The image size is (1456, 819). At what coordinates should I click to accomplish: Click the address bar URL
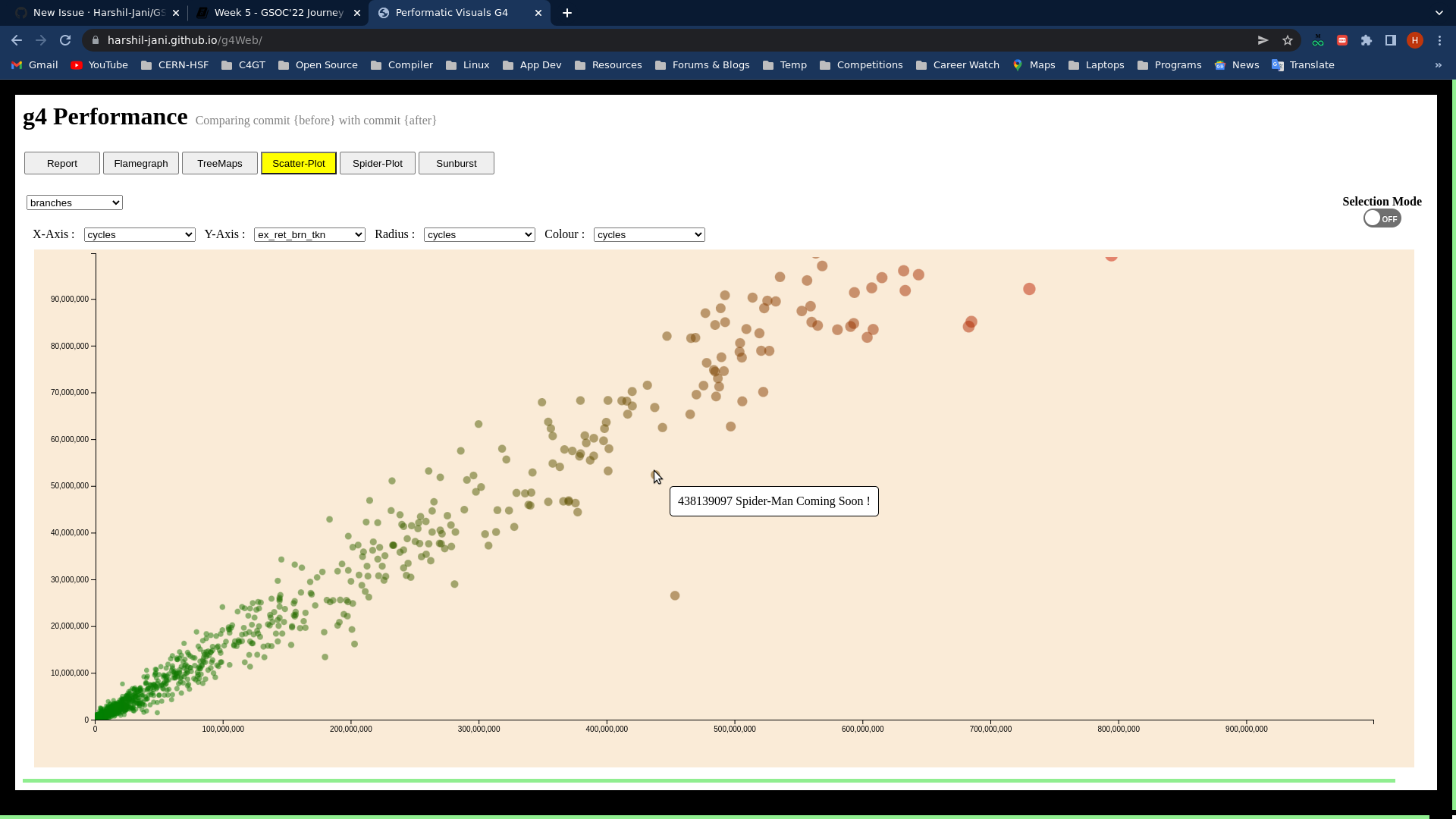click(x=184, y=40)
